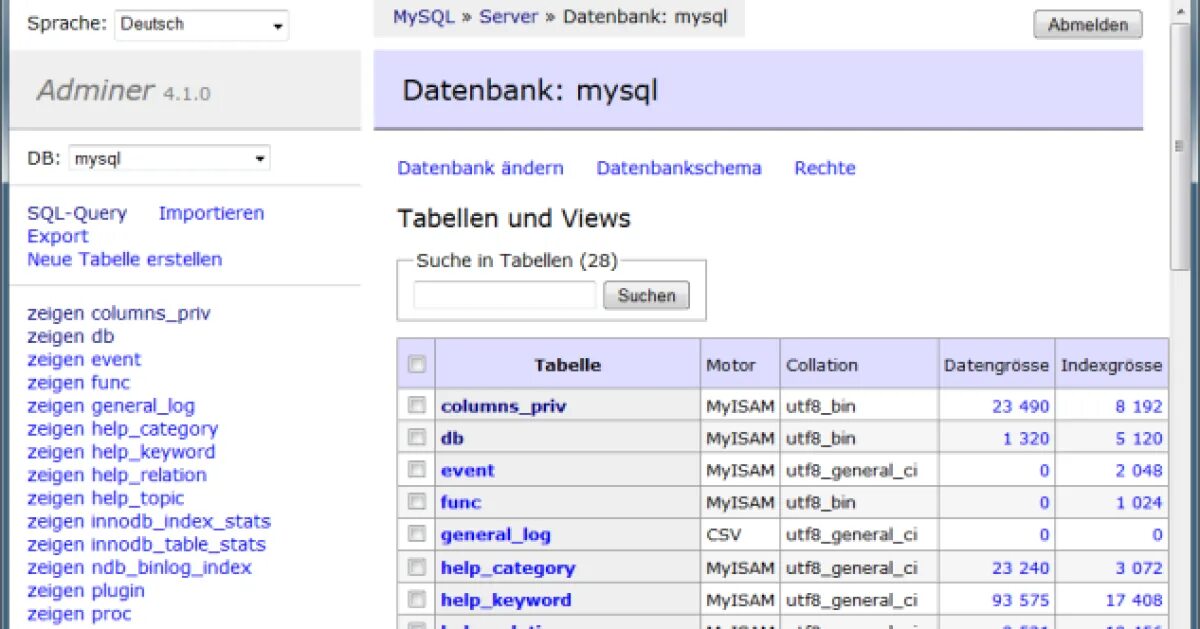Click the Tabelle column header
This screenshot has height=629, width=1200.
(567, 365)
